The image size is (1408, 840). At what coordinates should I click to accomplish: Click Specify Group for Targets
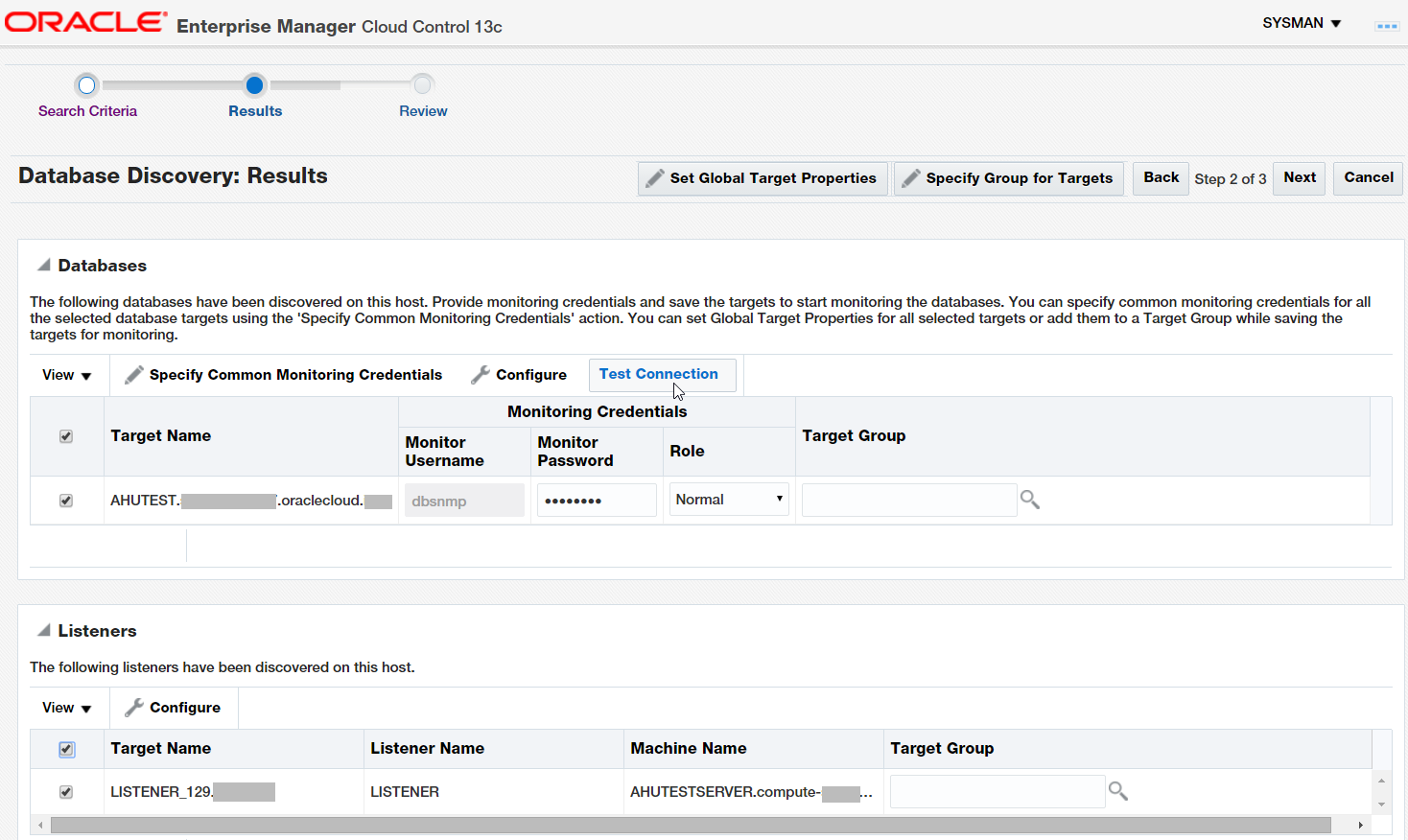pyautogui.click(x=1009, y=178)
